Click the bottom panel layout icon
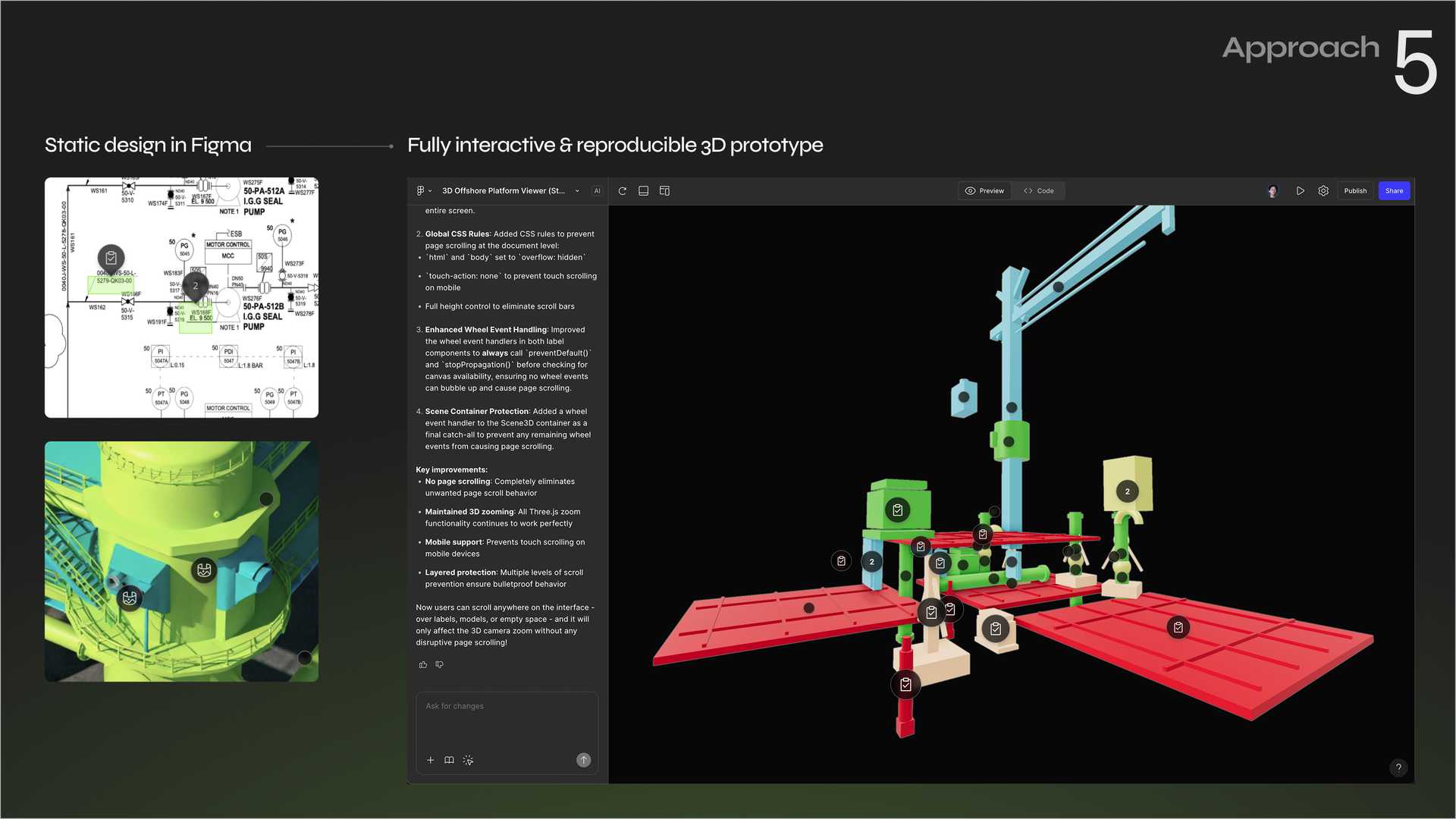1456x819 pixels. click(643, 191)
